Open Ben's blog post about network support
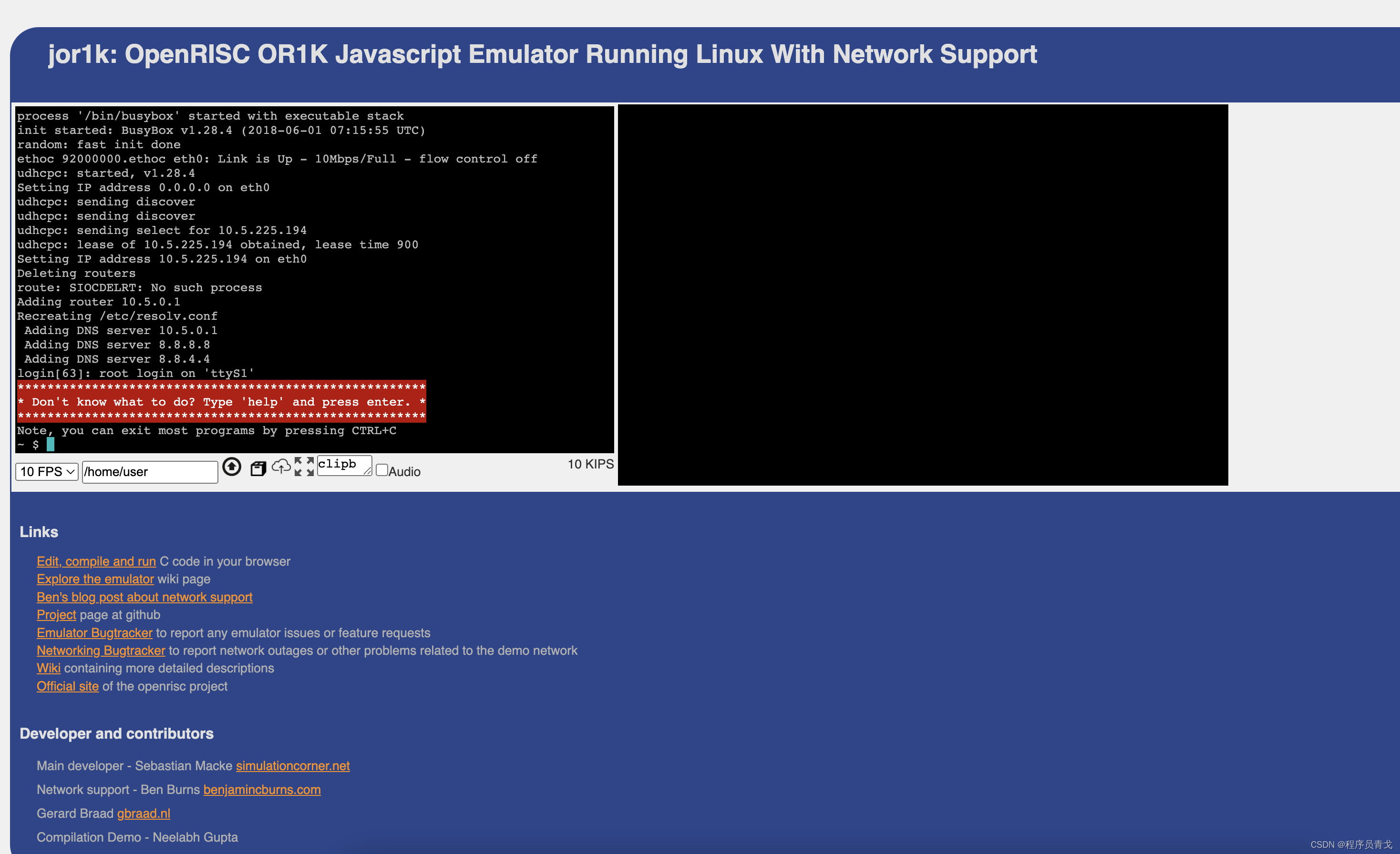The image size is (1400, 854). coord(144,597)
